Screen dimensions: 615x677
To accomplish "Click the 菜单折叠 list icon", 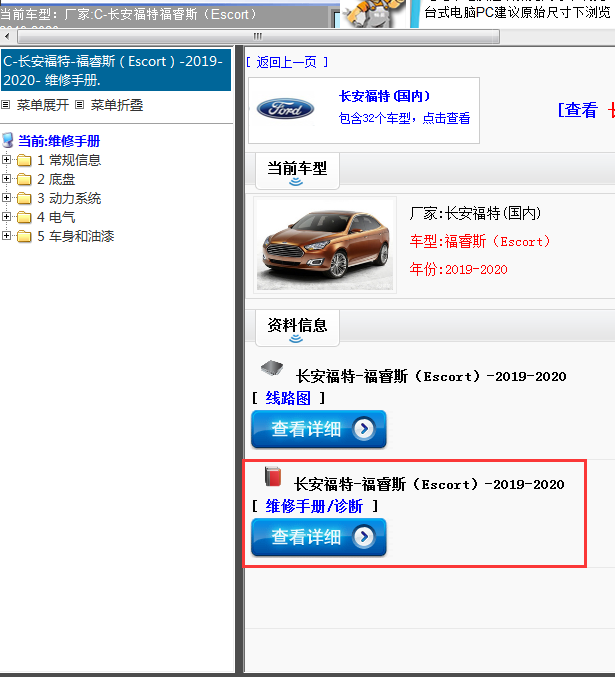I will point(79,104).
